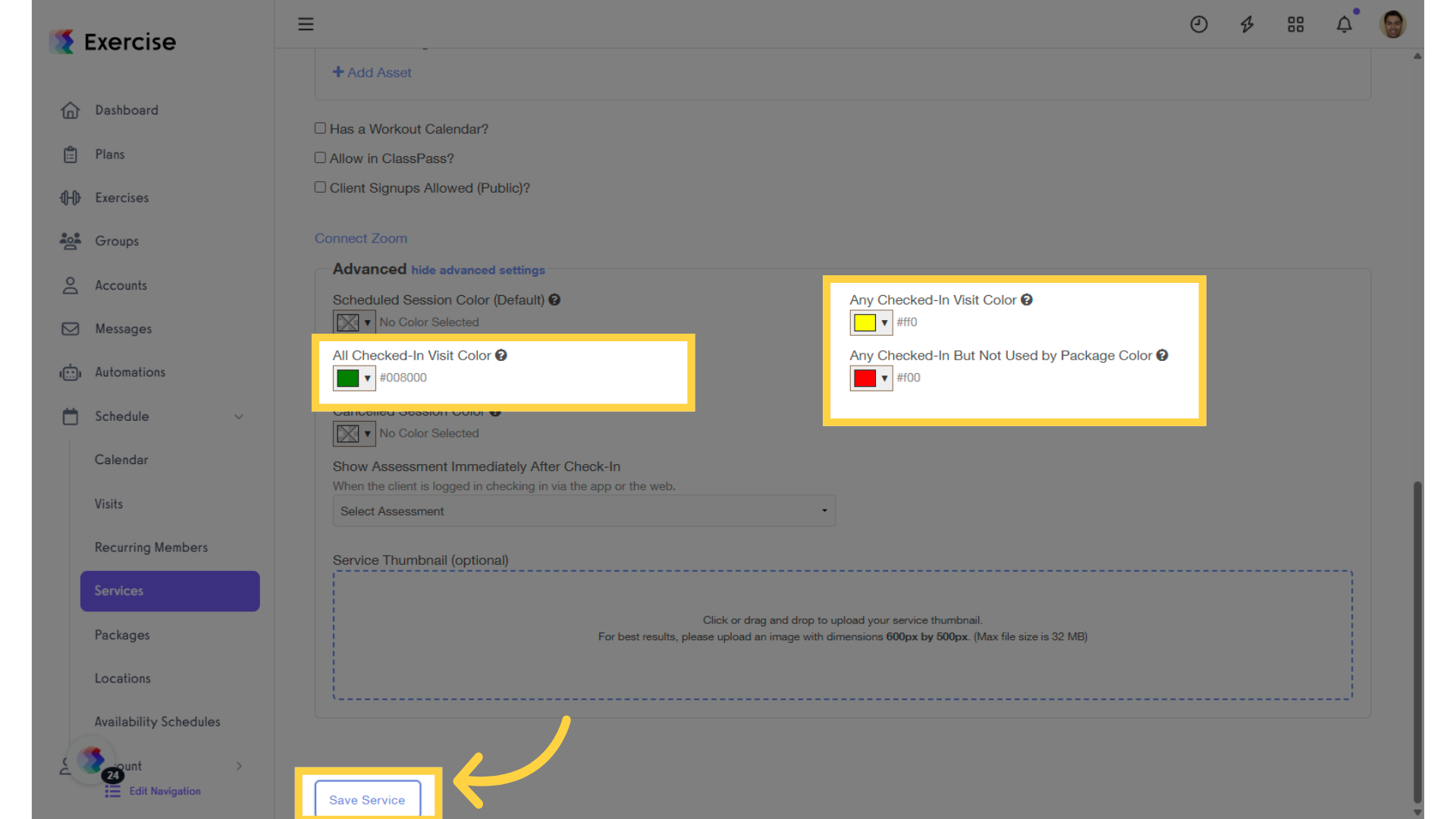Screen dimensions: 1456x819
Task: Click hide advanced settings link
Action: [x=478, y=270]
